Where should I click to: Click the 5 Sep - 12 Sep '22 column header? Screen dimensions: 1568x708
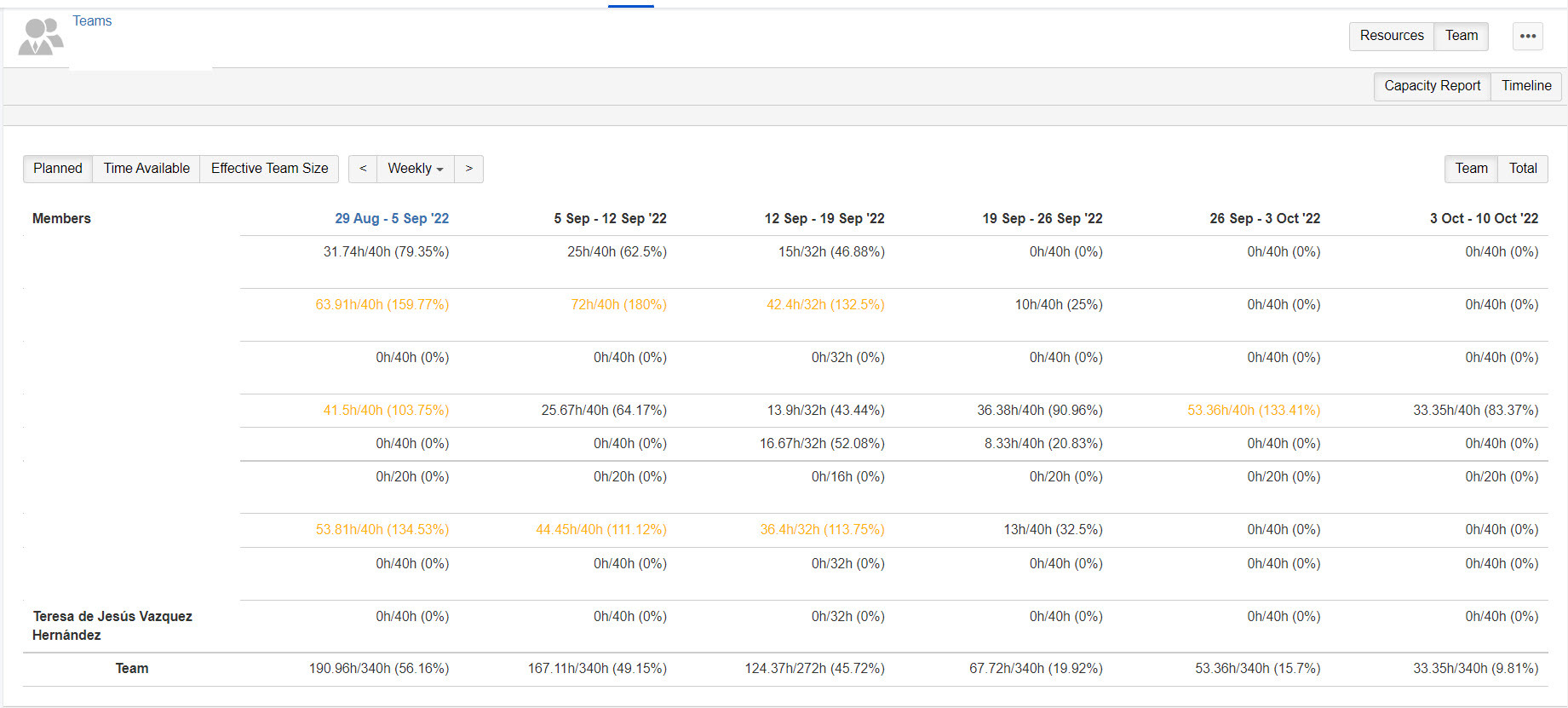(610, 219)
